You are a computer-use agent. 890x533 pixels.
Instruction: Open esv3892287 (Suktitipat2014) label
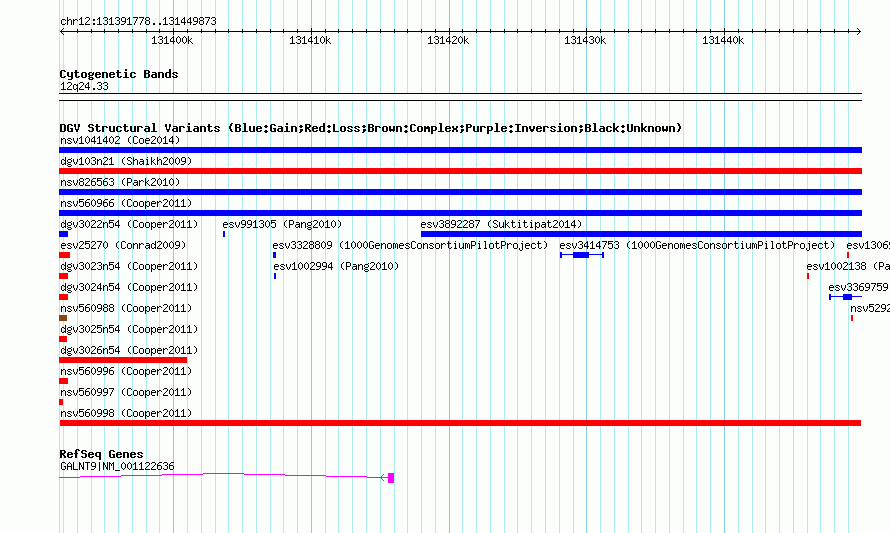pyautogui.click(x=501, y=224)
